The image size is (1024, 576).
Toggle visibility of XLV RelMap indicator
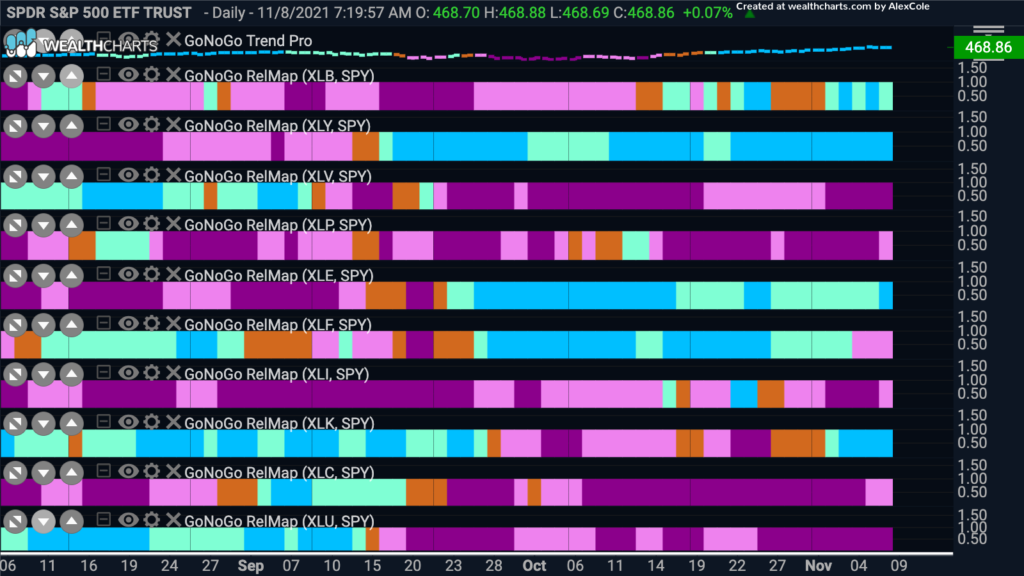tap(128, 175)
